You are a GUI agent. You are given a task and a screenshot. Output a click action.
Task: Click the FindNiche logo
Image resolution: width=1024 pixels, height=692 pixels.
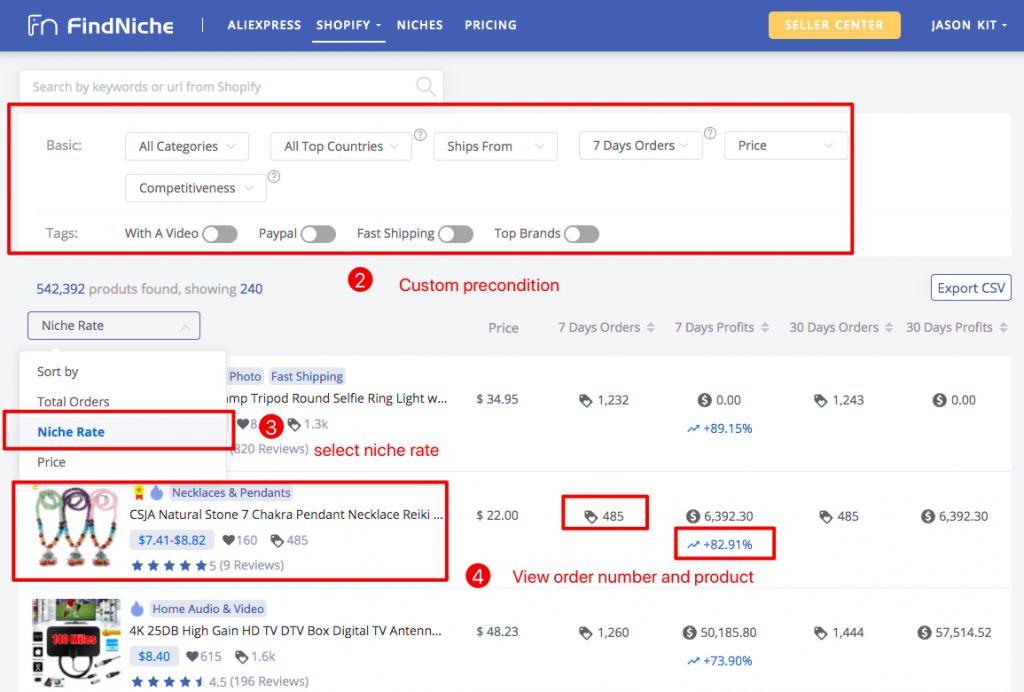coord(101,25)
